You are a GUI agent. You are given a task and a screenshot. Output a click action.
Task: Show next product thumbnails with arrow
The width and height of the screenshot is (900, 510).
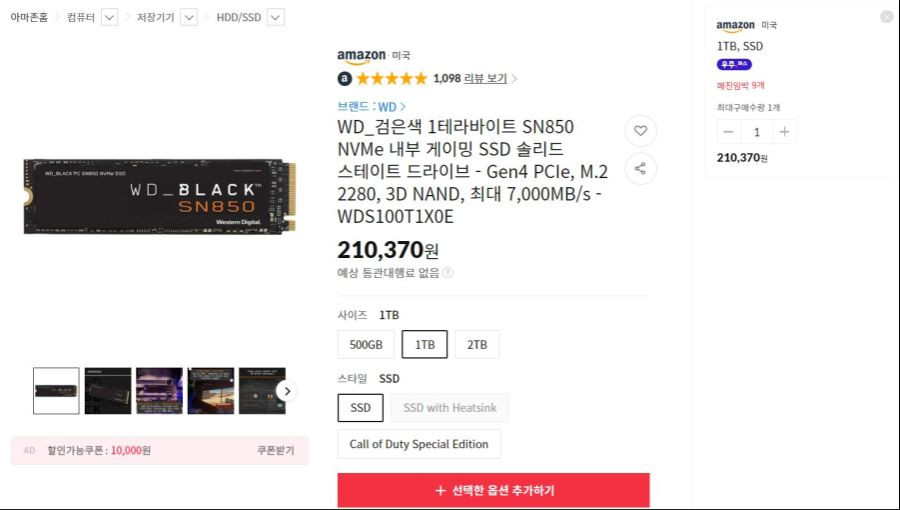coord(287,391)
